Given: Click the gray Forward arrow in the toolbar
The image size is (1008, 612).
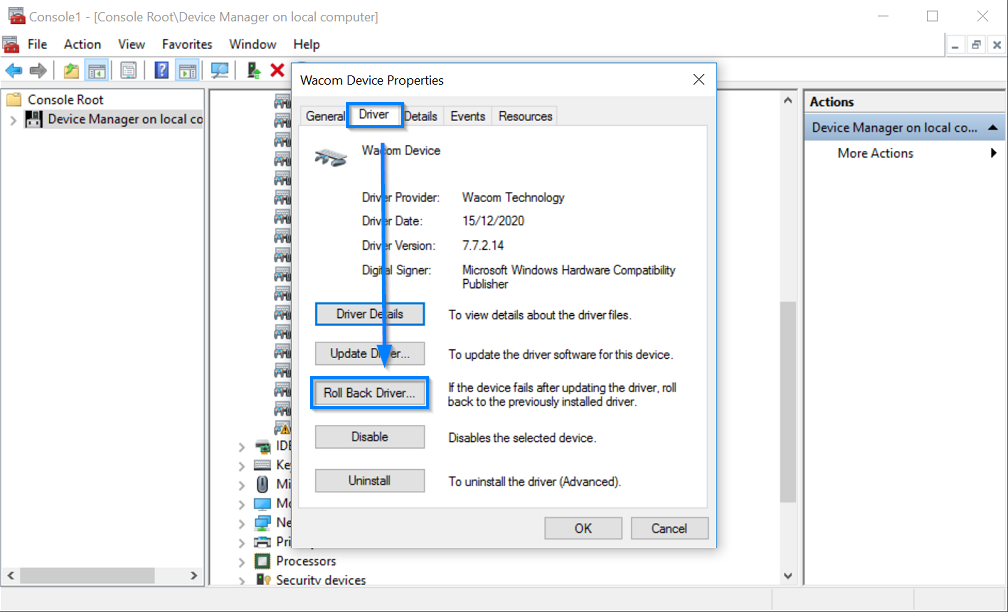Looking at the screenshot, I should pyautogui.click(x=38, y=70).
